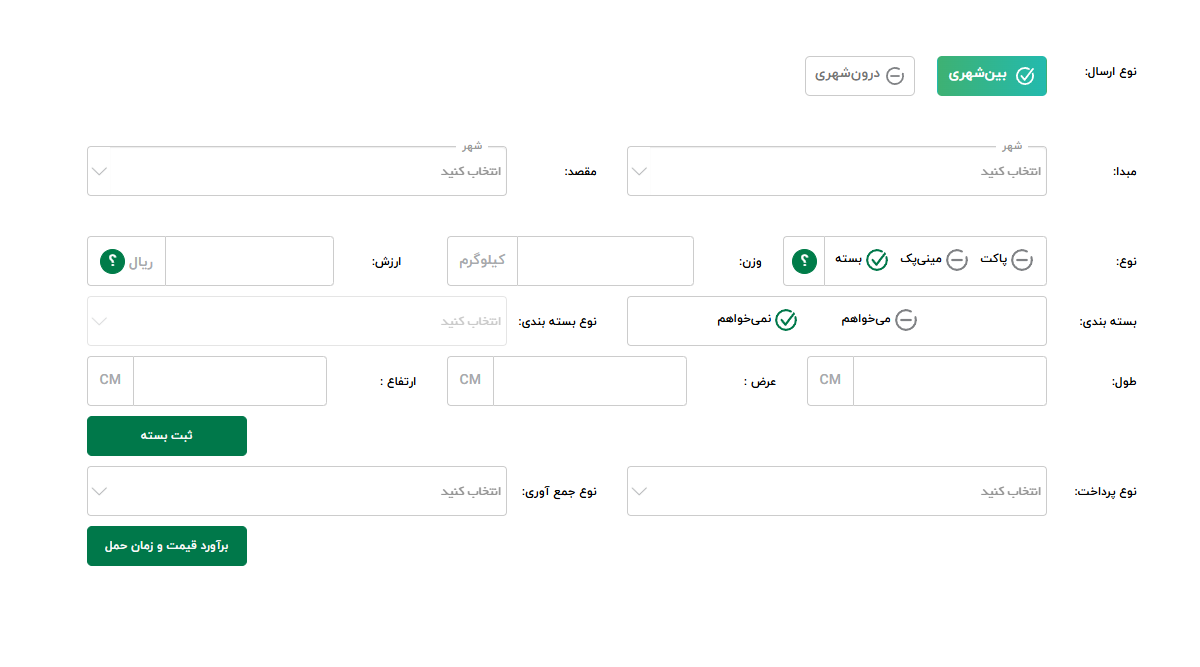Select the بین‌شهری shipping option
The height and width of the screenshot is (667, 1200).
coord(991,76)
